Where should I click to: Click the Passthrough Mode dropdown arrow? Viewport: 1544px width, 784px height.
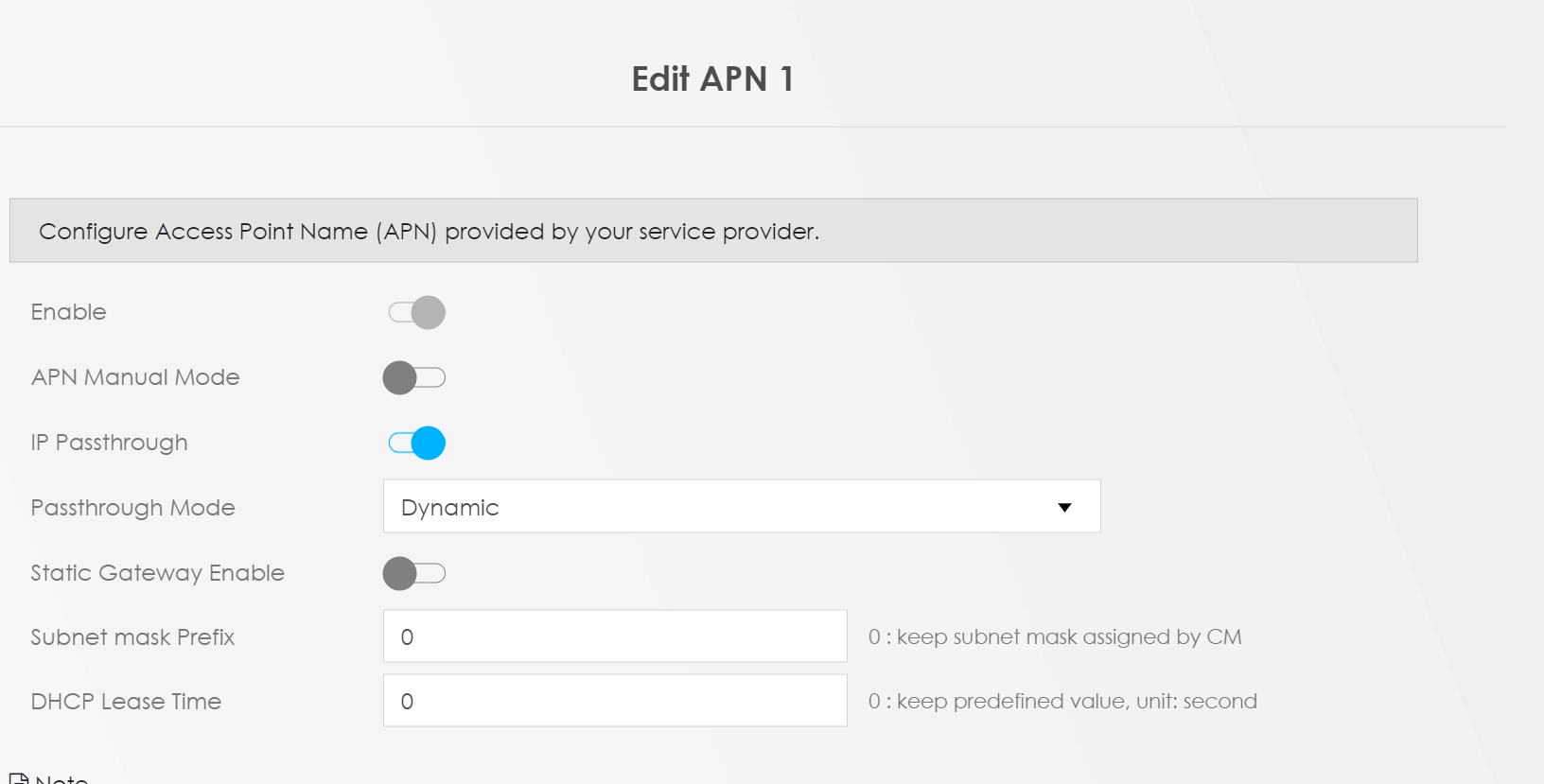1064,508
